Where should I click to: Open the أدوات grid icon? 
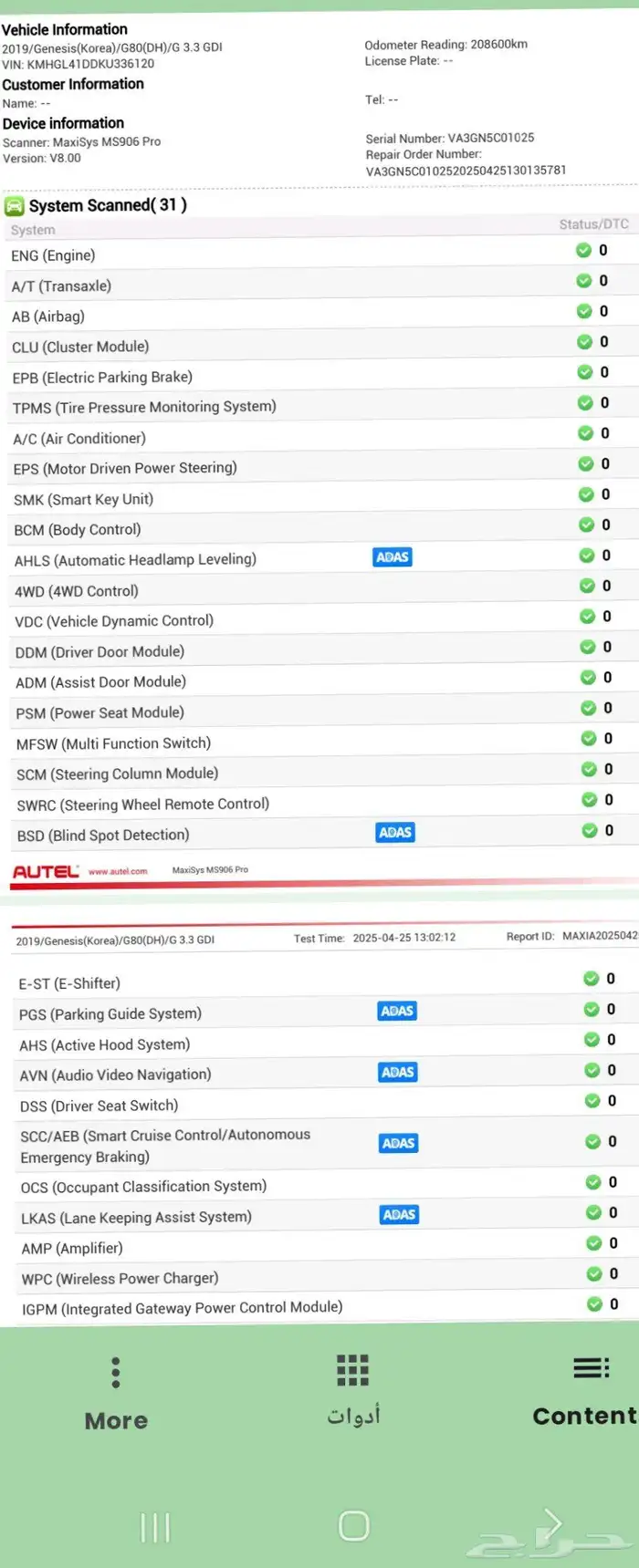pyautogui.click(x=353, y=1370)
